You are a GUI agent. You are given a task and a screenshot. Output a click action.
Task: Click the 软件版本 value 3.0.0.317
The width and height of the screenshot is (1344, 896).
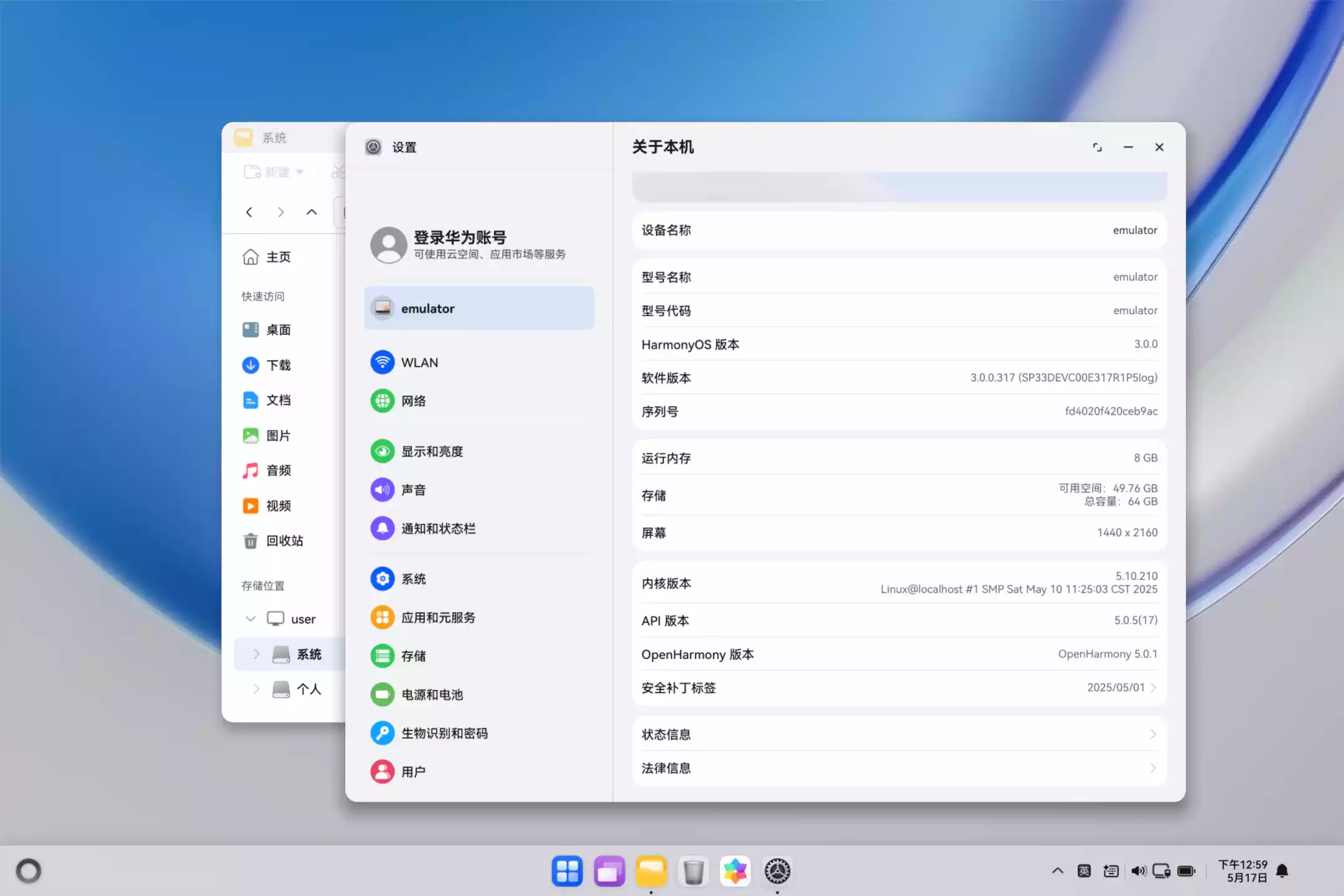pyautogui.click(x=1063, y=378)
